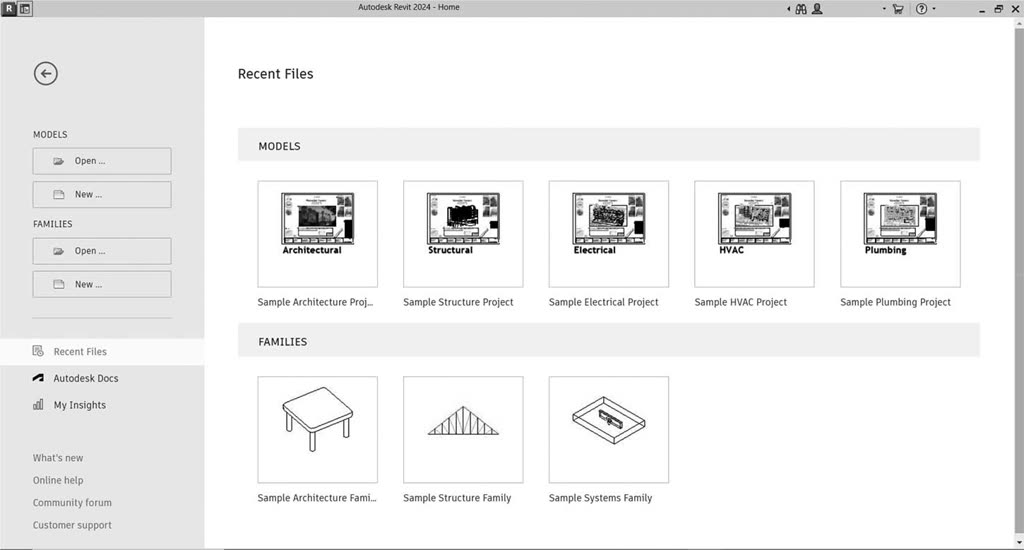Click the user sign-in profile icon
1024x550 pixels.
pos(817,9)
